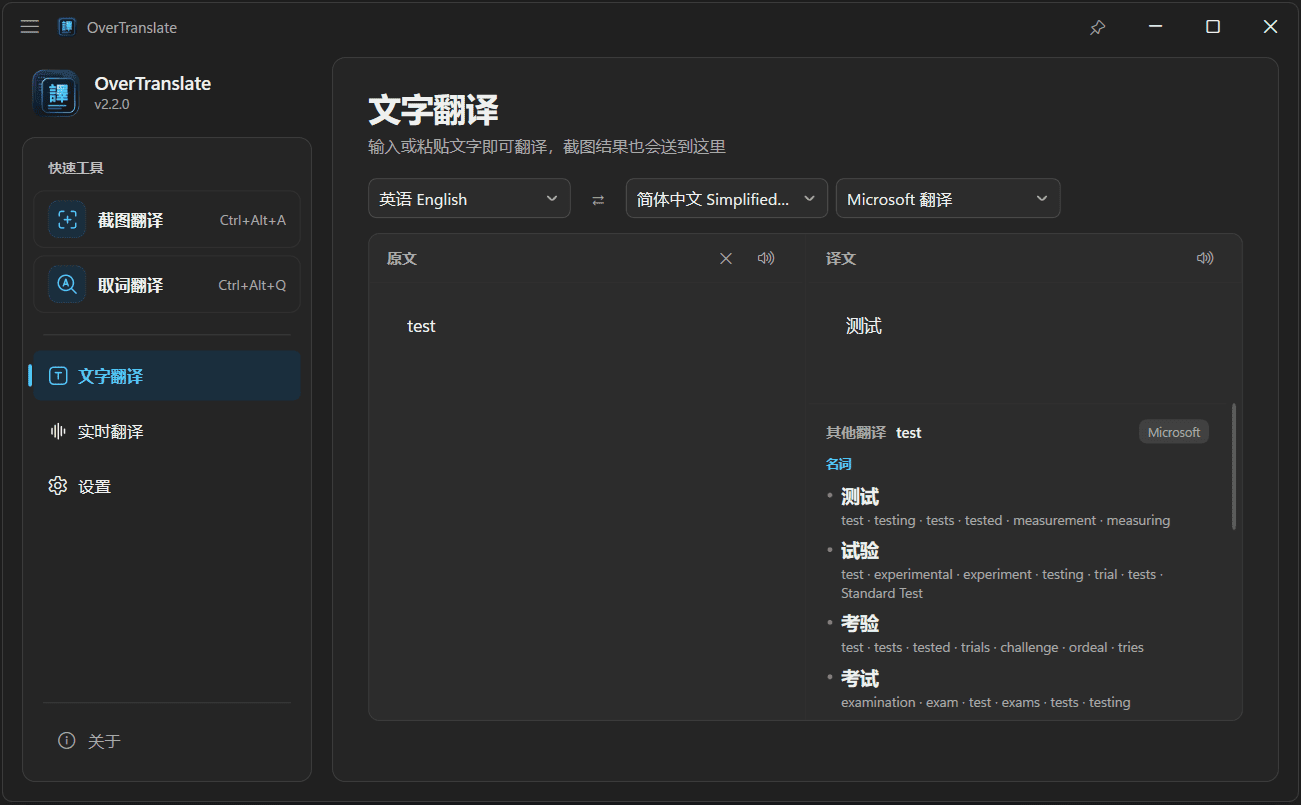Click the settings gear icon
Screen dimensions: 1301x805
pos(58,486)
